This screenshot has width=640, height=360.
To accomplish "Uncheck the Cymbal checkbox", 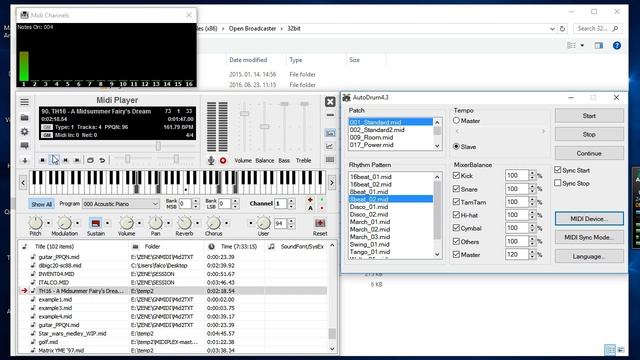I will pos(456,228).
